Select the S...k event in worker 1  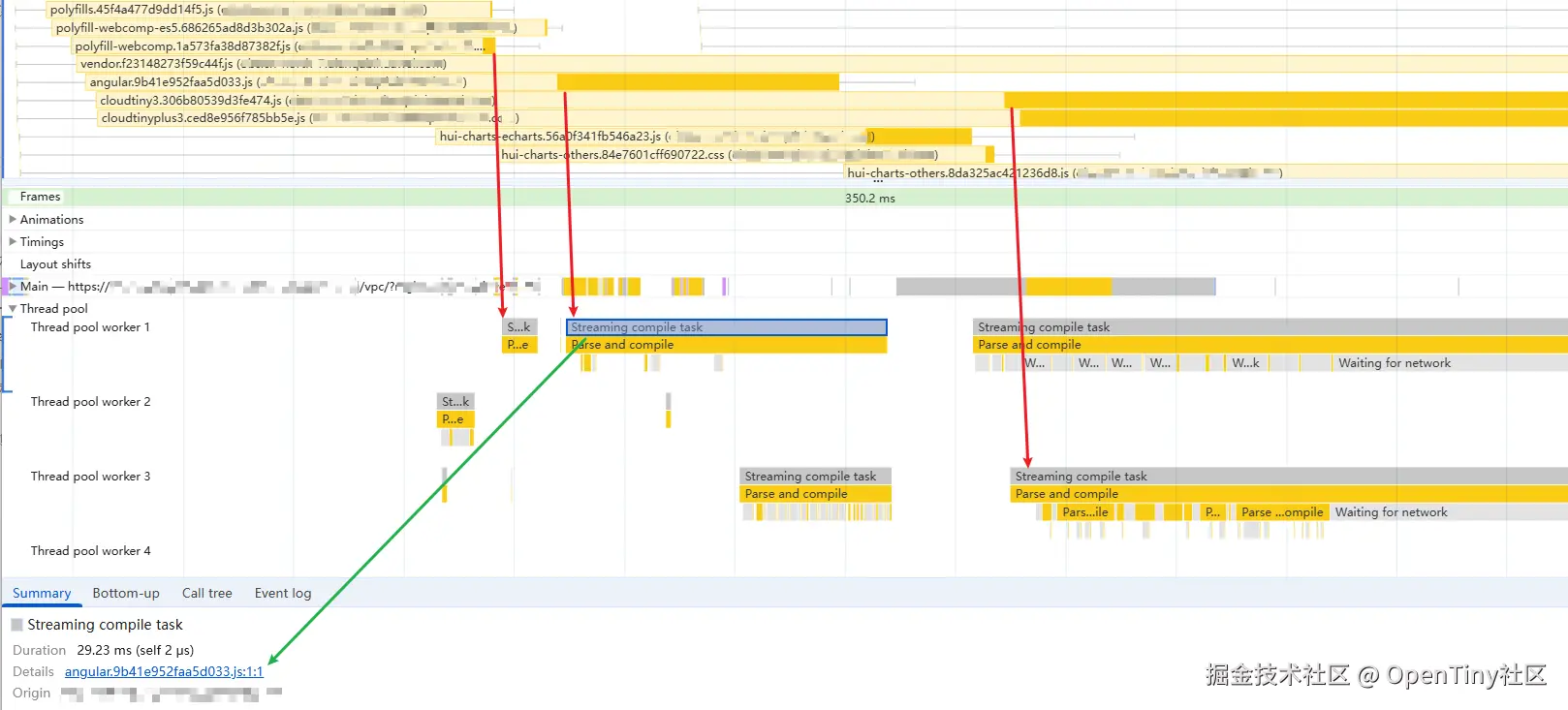point(519,327)
